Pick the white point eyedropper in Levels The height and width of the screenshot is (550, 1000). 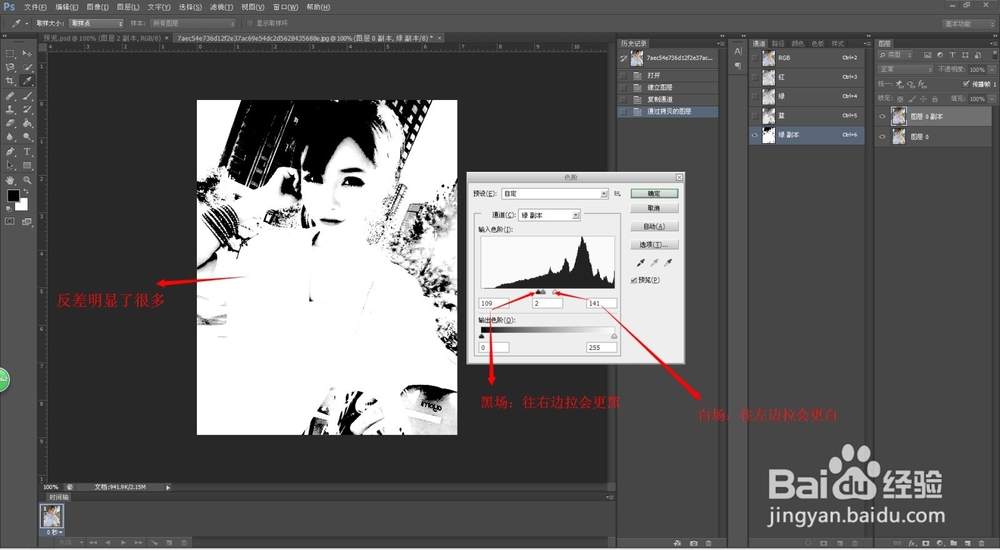point(668,263)
